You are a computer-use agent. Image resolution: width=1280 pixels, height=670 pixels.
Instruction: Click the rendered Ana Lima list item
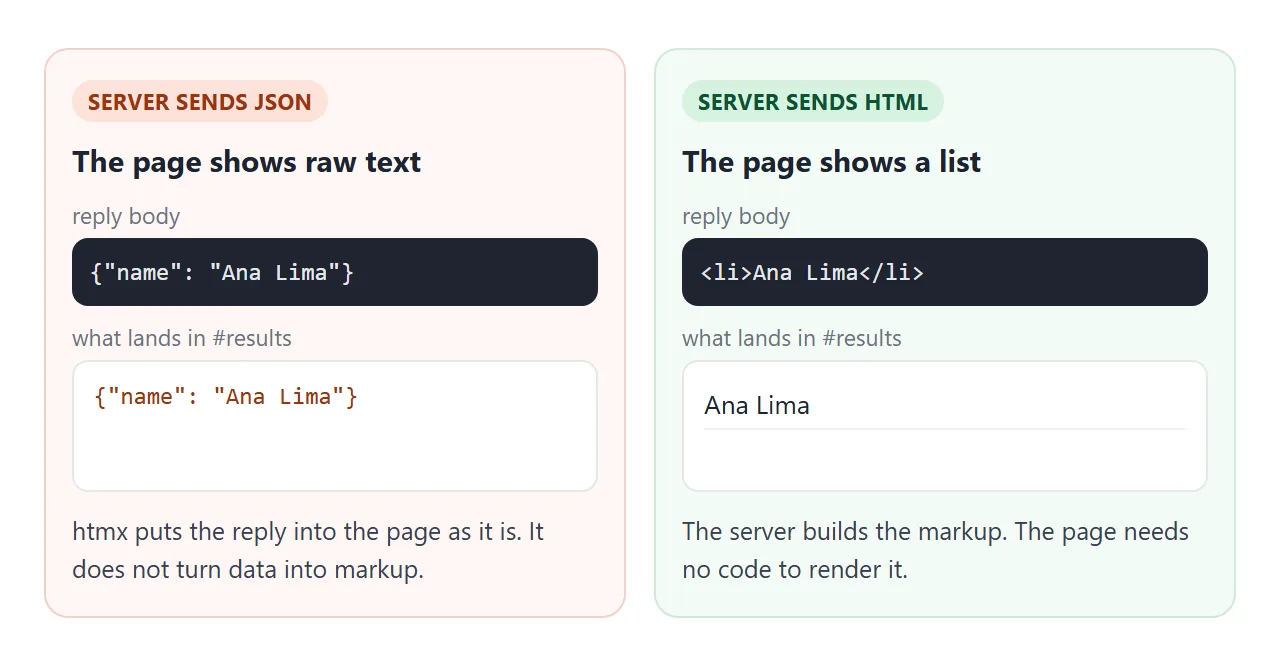pyautogui.click(x=945, y=405)
